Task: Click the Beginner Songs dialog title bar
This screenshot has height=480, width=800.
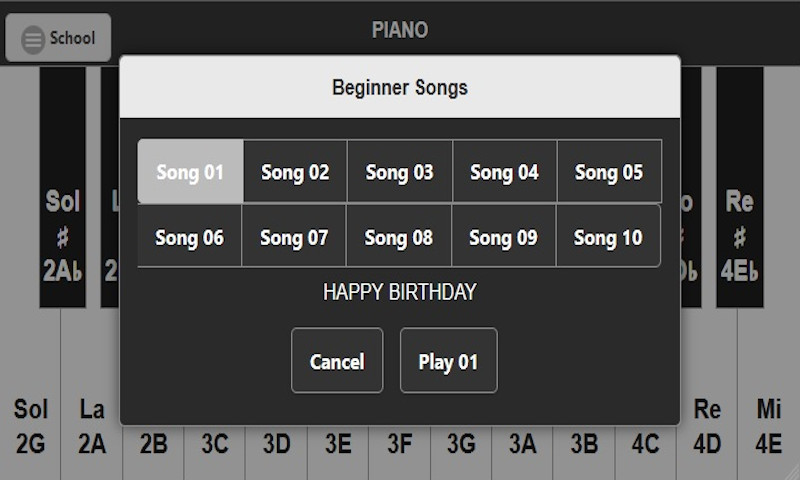Action: tap(400, 88)
